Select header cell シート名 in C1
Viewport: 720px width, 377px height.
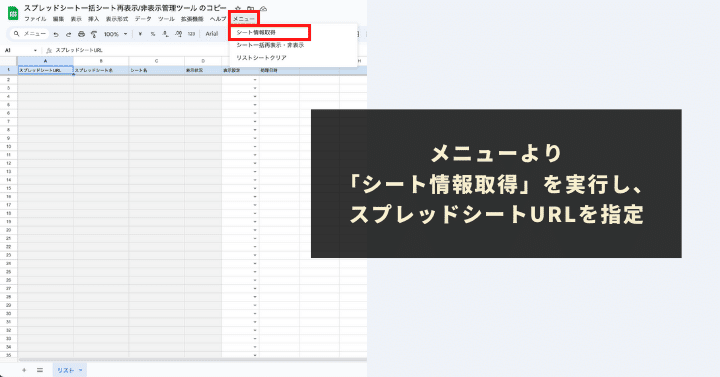click(157, 70)
